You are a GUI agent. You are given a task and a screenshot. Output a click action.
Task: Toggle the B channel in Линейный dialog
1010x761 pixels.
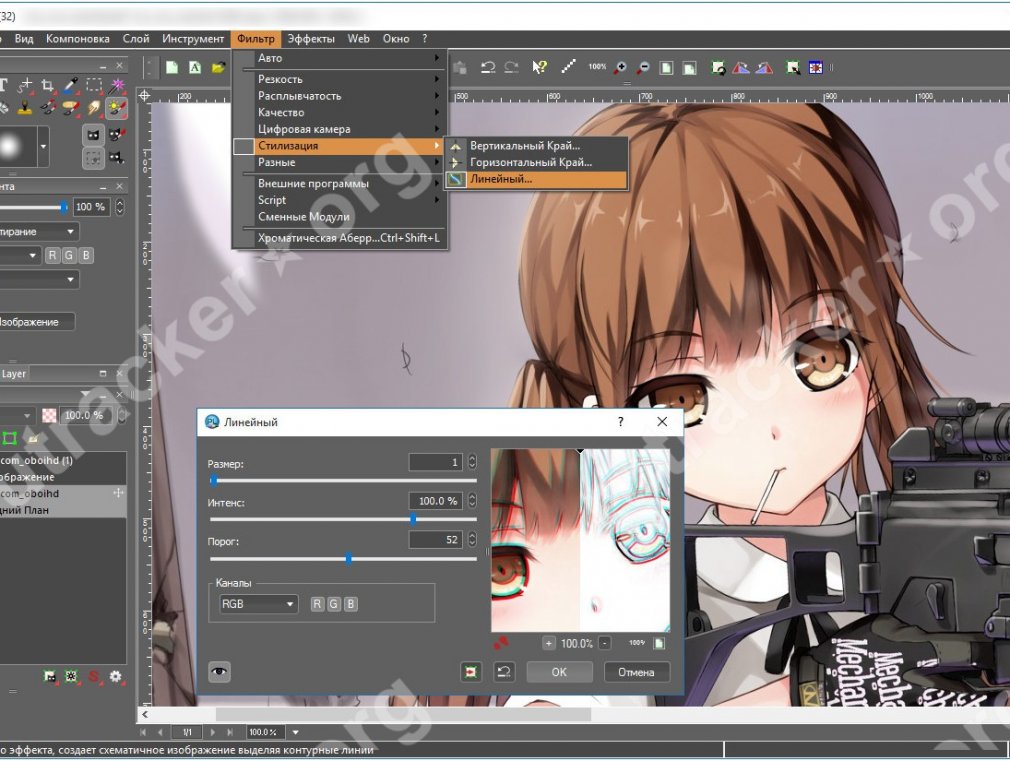[350, 604]
